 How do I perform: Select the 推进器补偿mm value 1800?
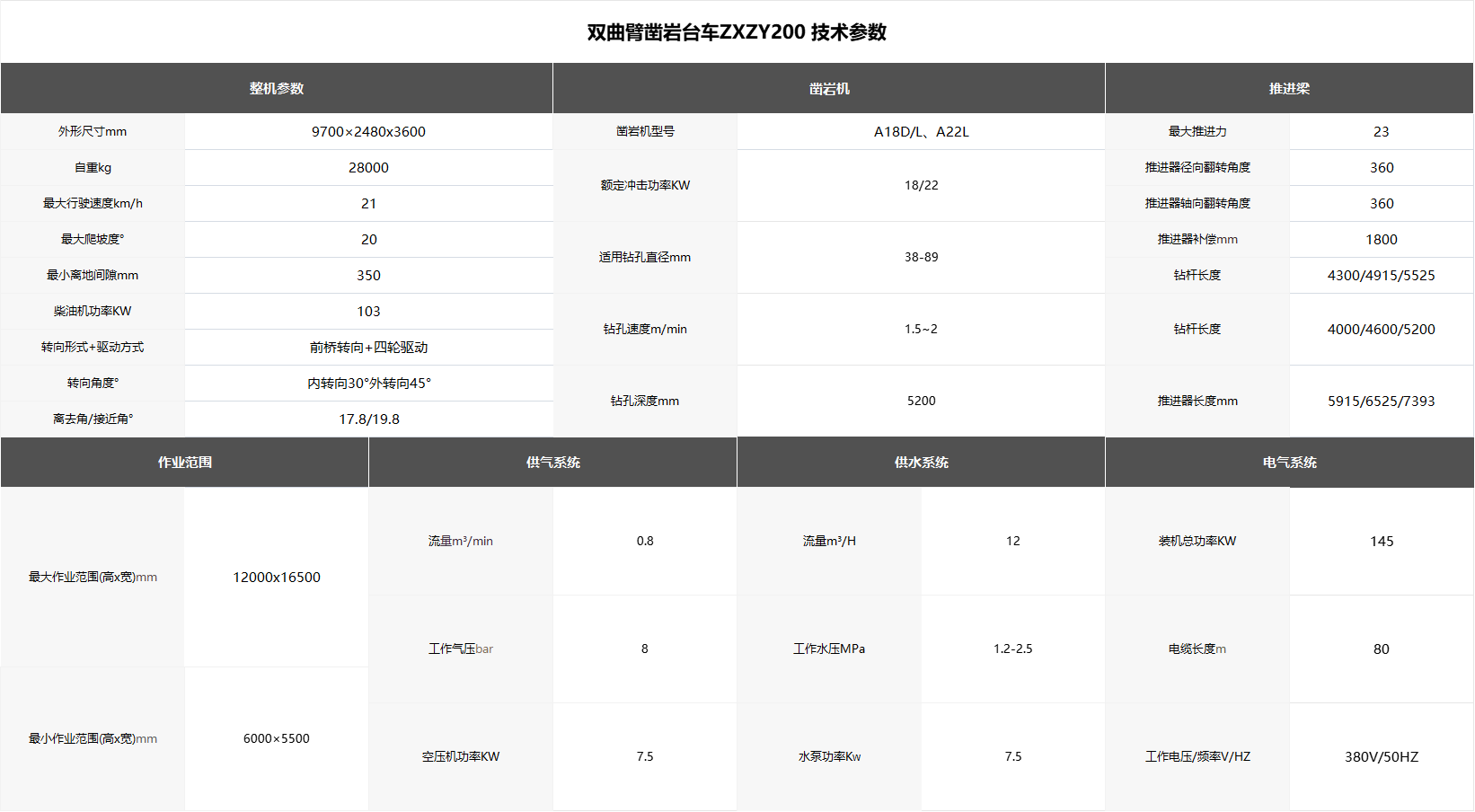[x=1382, y=239]
